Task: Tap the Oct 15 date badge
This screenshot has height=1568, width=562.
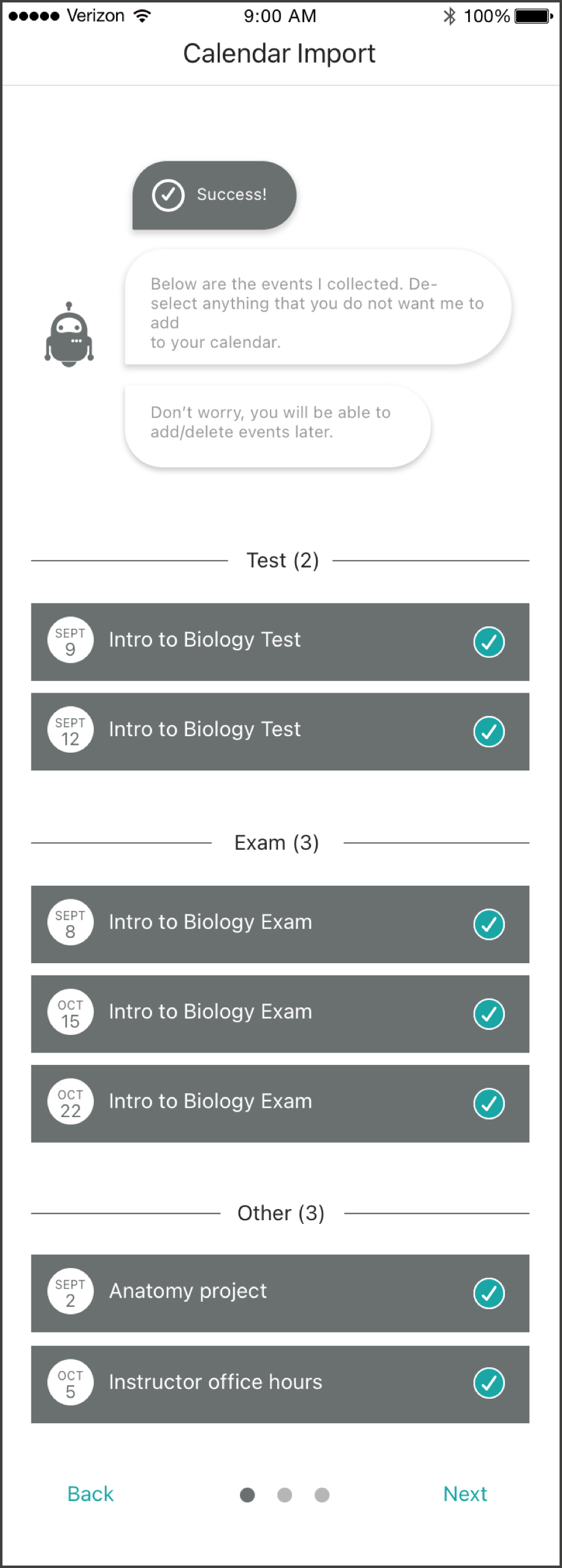Action: click(71, 1013)
